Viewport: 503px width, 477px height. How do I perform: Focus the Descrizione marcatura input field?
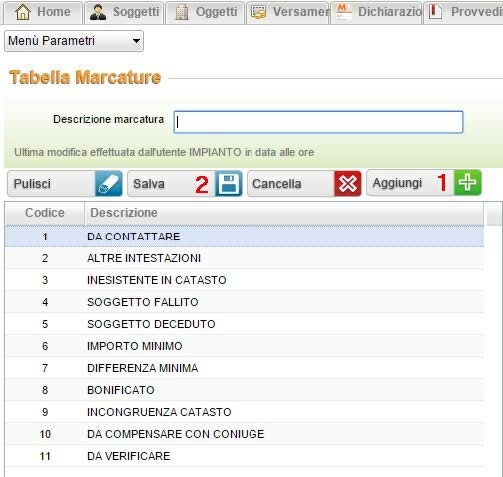318,122
